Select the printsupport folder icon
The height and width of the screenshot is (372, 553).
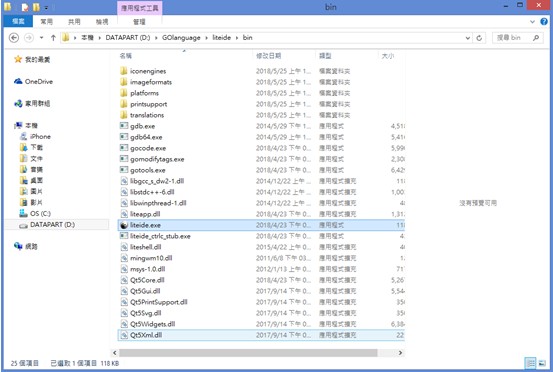pyautogui.click(x=123, y=104)
